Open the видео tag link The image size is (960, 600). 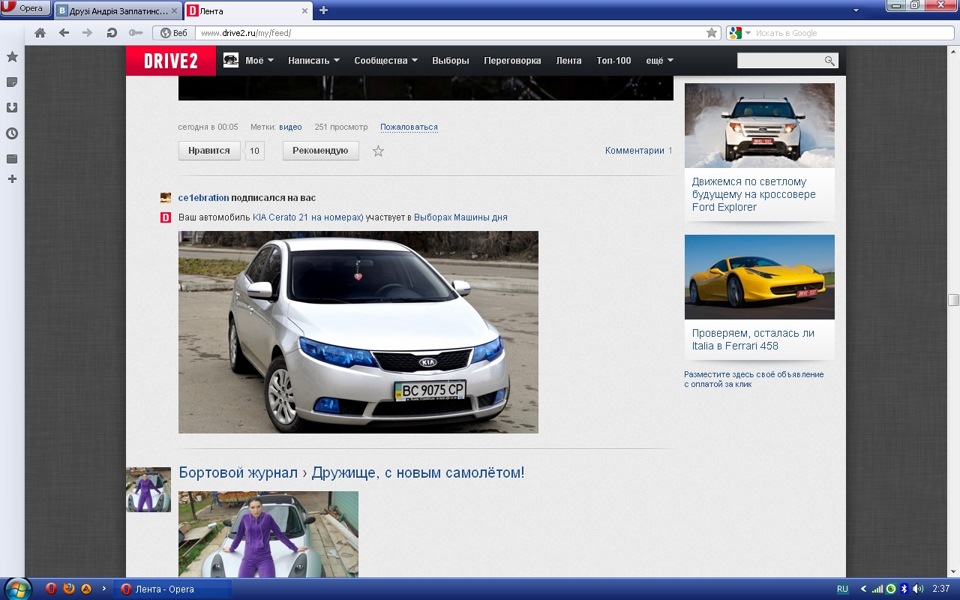(x=290, y=127)
